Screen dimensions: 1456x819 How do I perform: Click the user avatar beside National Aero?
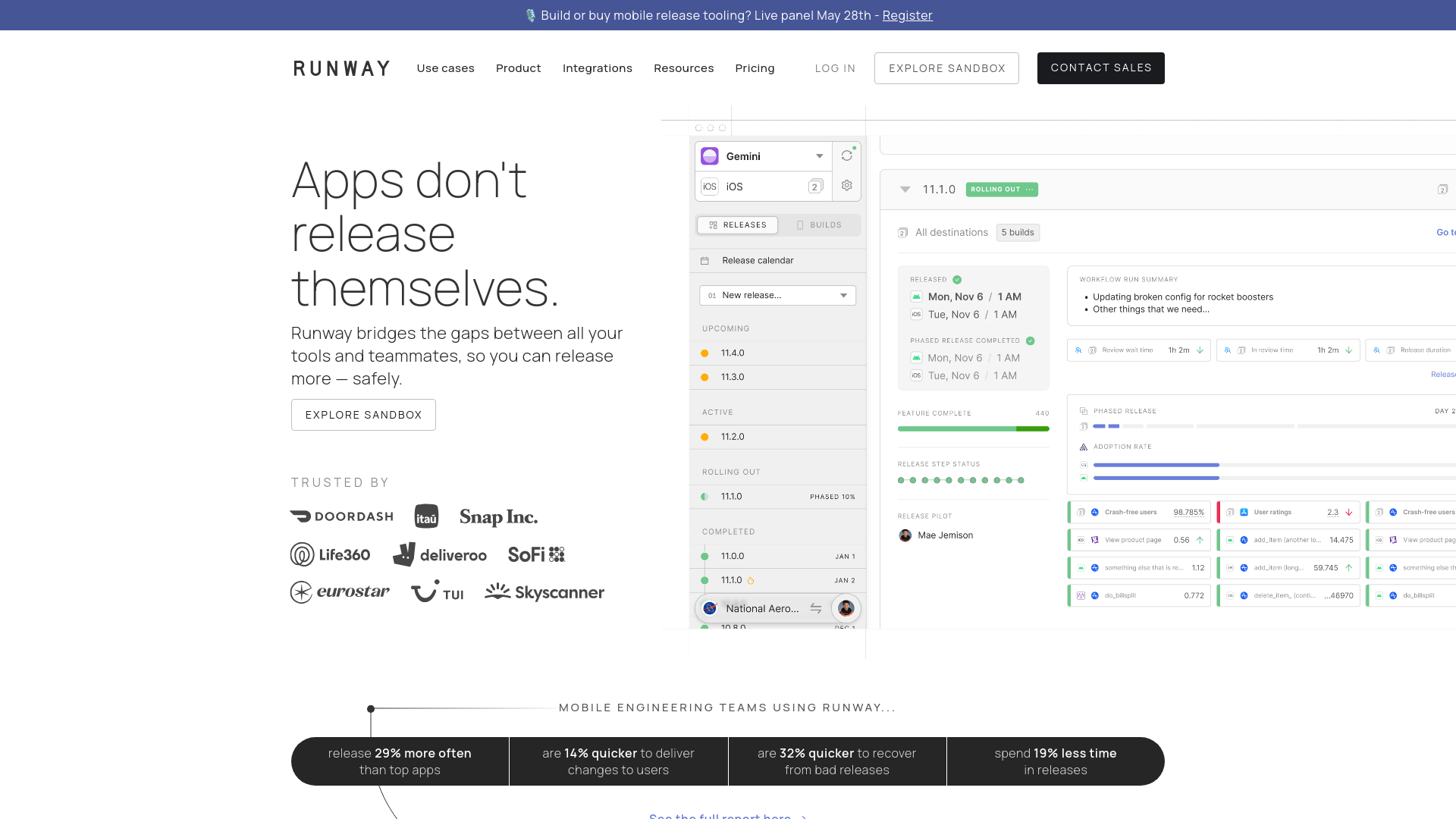pyautogui.click(x=846, y=608)
